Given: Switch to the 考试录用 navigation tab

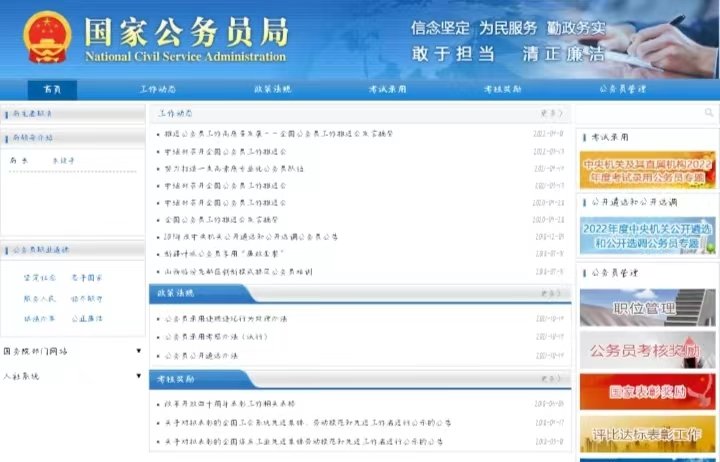Looking at the screenshot, I should pos(388,89).
